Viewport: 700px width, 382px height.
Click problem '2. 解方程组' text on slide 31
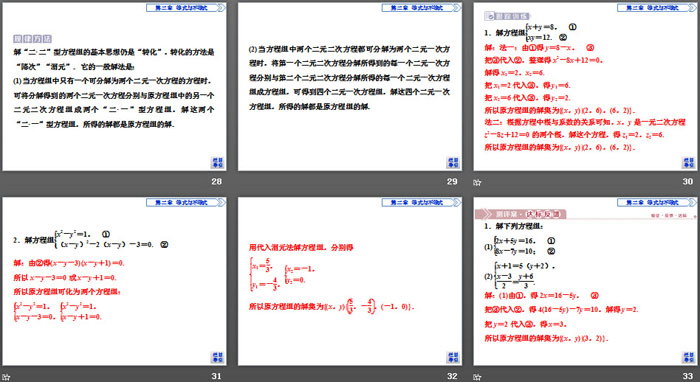[x=33, y=240]
